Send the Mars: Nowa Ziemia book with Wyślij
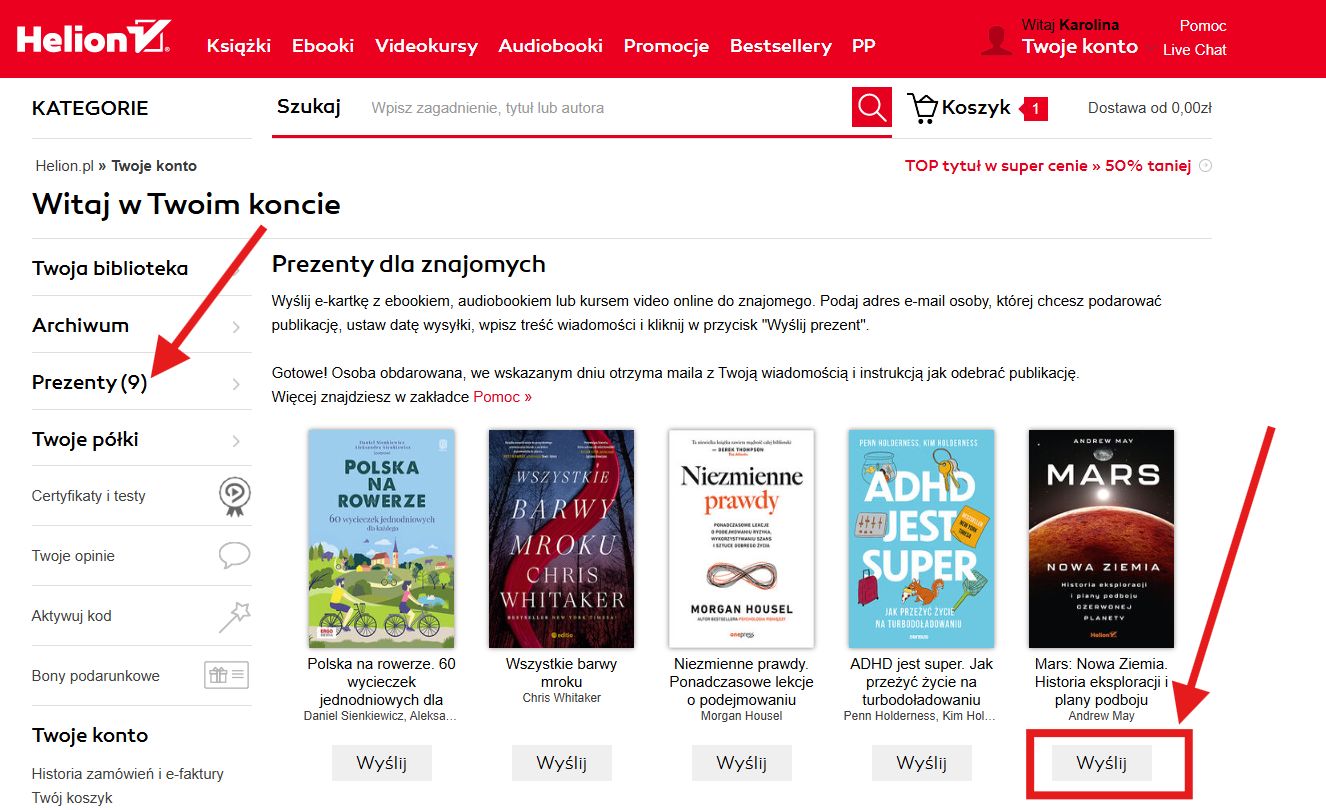 tap(1101, 763)
